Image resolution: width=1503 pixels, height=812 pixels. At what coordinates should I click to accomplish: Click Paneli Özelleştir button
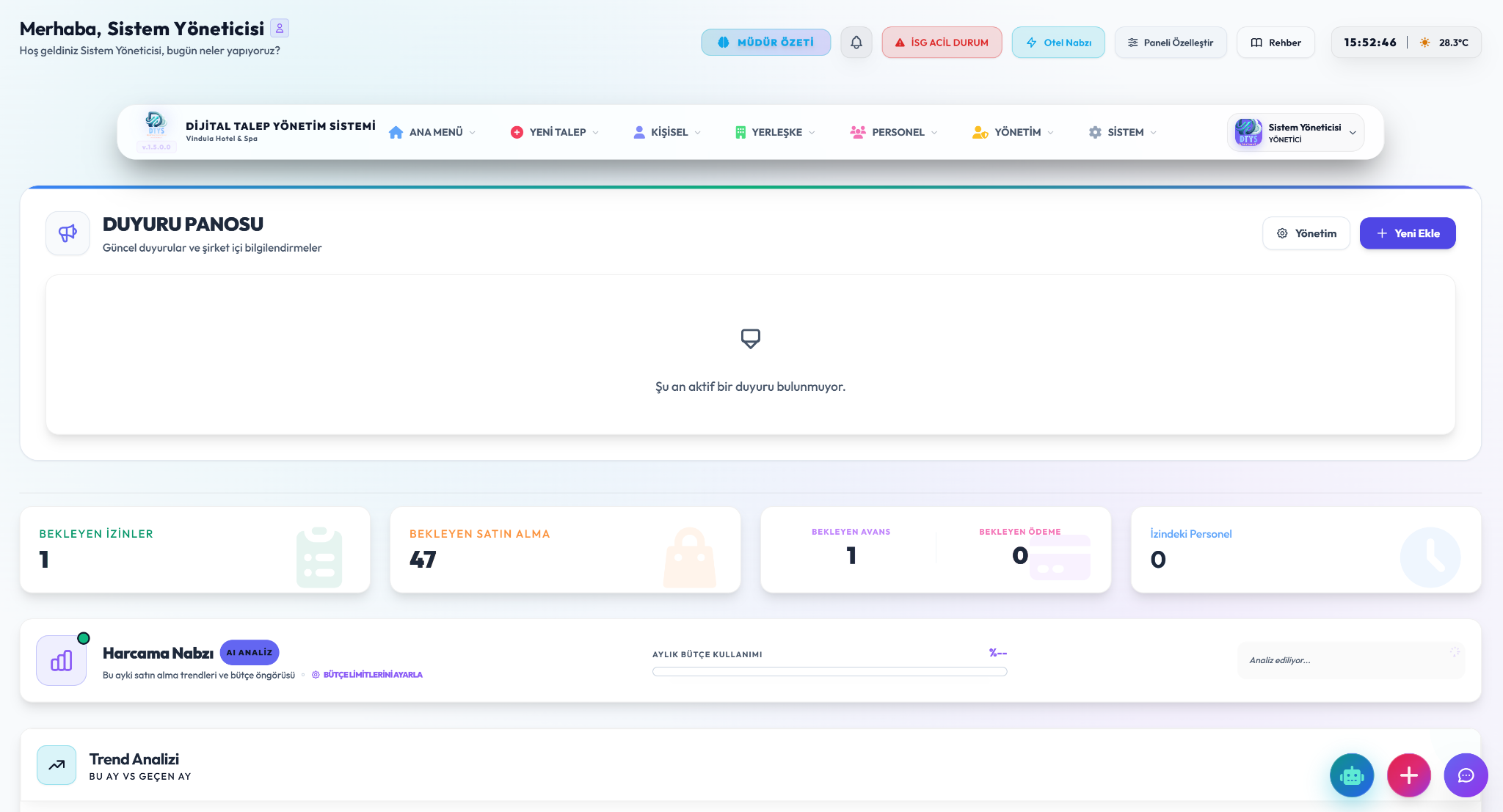pyautogui.click(x=1171, y=43)
